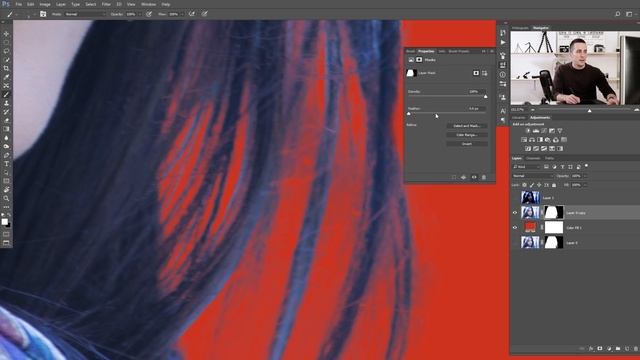Viewport: 640px width, 360px height.
Task: Add Curves adjustment
Action: tap(544, 131)
